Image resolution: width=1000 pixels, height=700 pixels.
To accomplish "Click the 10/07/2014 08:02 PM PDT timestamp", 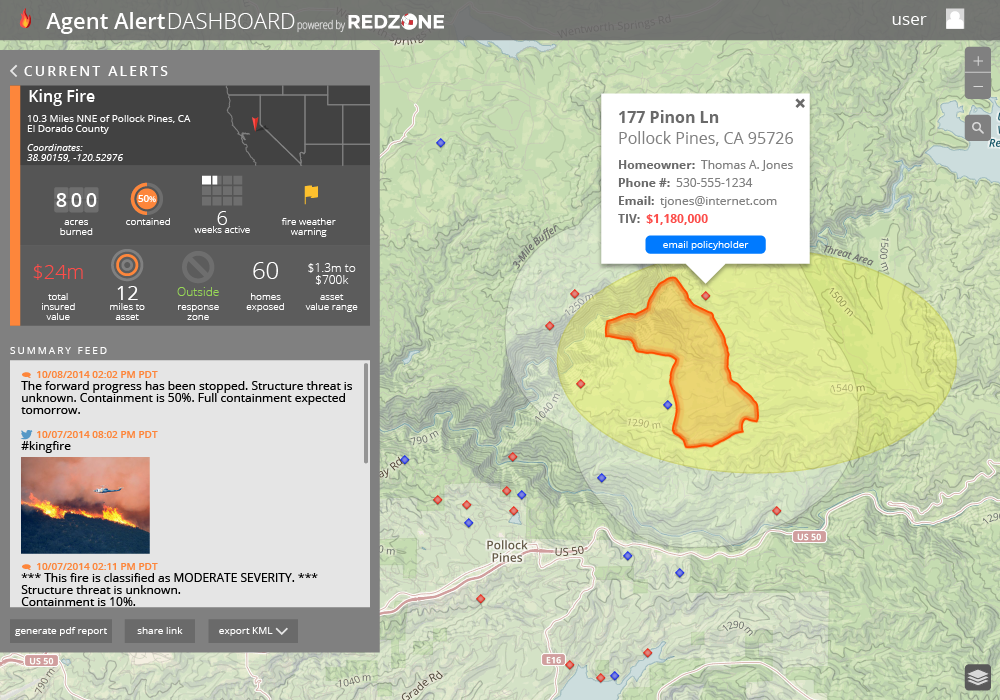I will click(97, 435).
